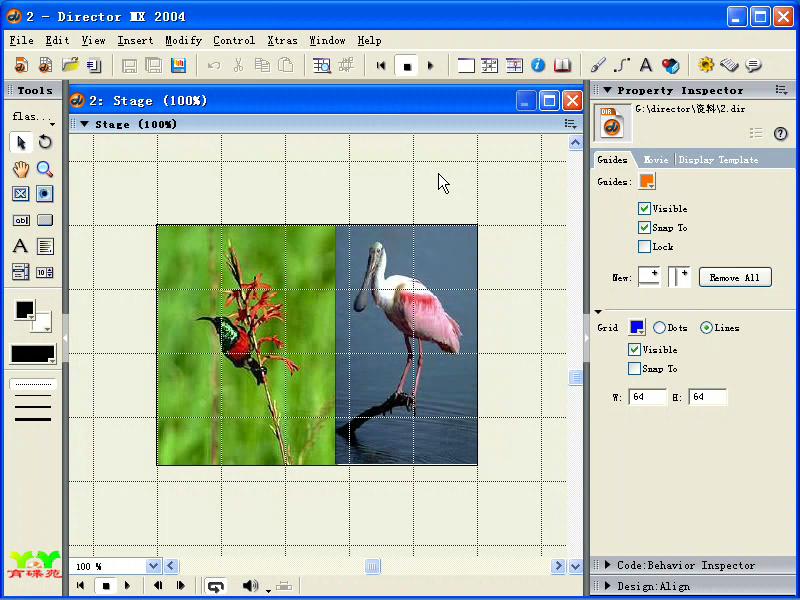Click Rewind in the main toolbar
This screenshot has width=800, height=600.
[381, 65]
